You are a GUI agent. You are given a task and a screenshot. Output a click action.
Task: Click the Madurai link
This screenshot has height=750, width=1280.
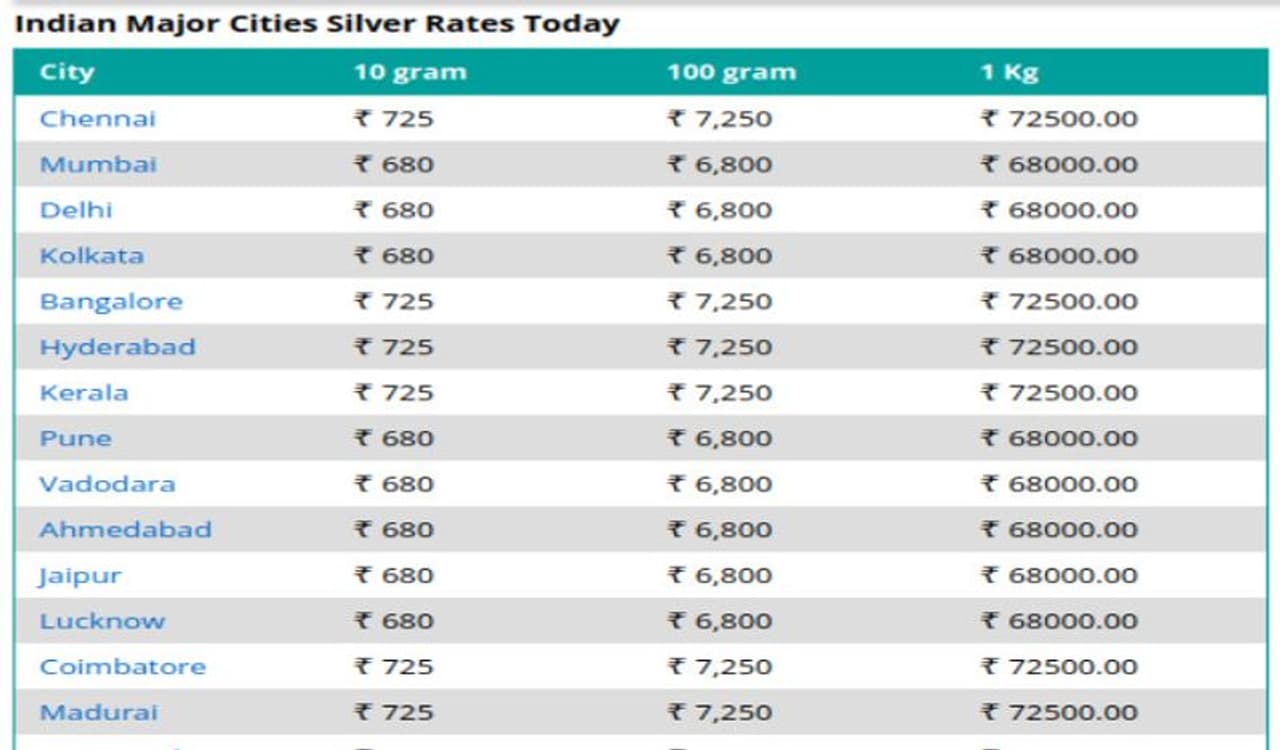(99, 713)
